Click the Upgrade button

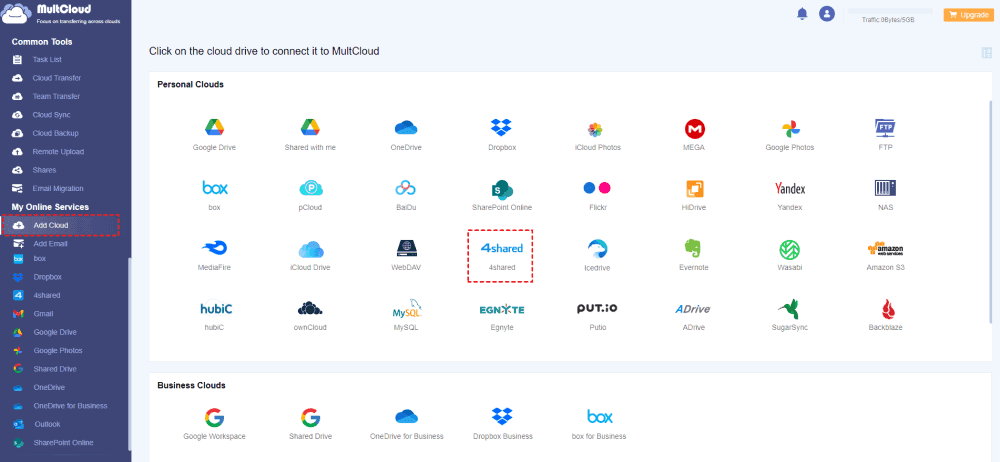969,15
